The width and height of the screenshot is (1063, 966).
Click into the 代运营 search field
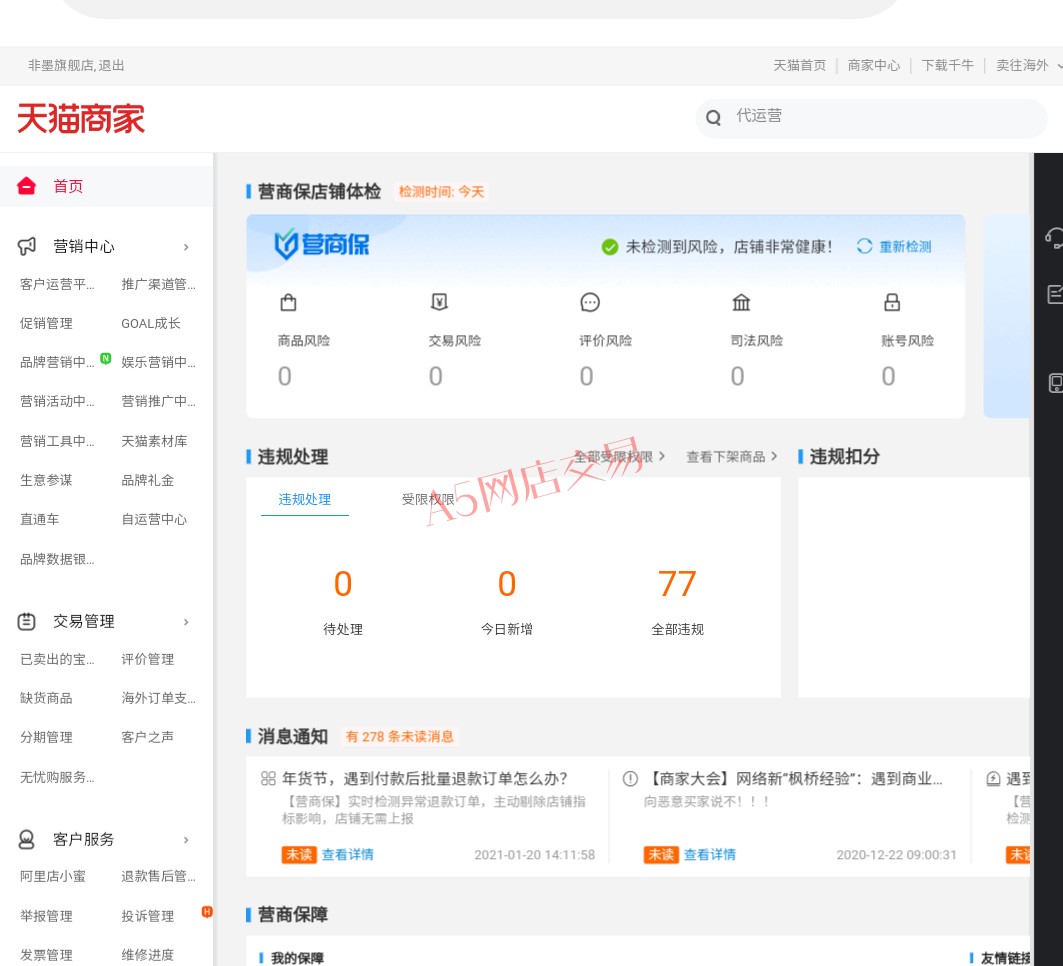871,117
